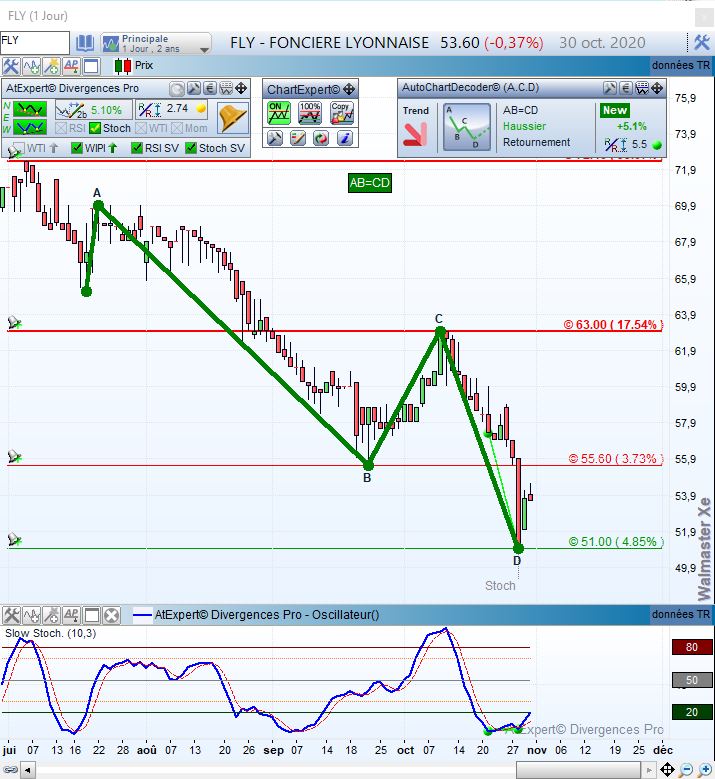
Task: Click the 50 level color box
Action: (692, 680)
